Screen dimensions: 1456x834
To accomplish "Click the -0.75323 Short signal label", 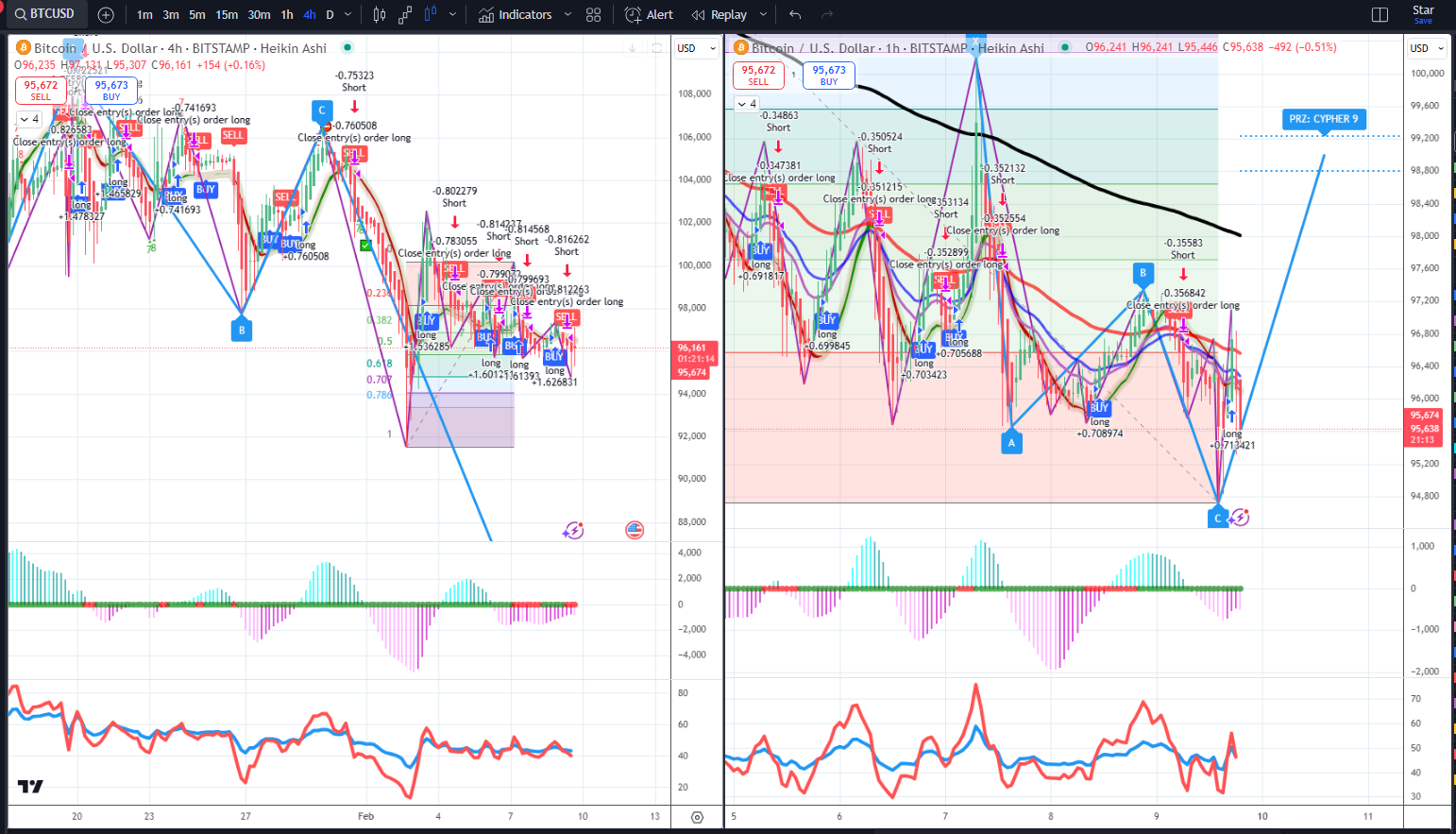I will [354, 81].
